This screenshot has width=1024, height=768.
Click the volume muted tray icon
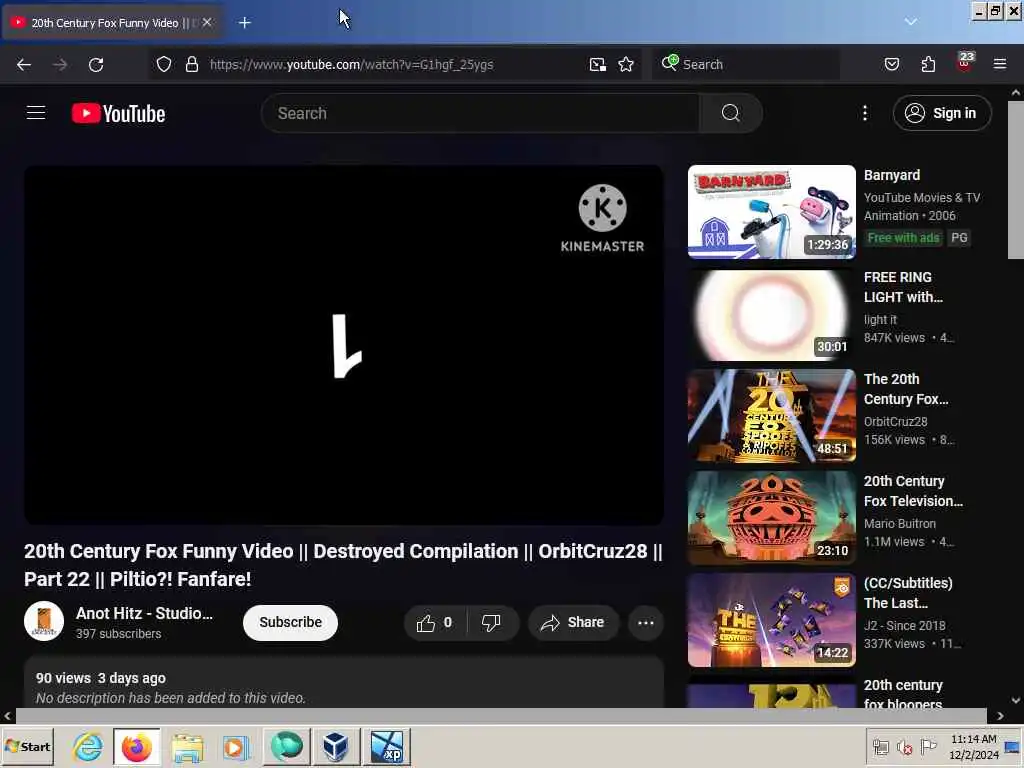(x=904, y=748)
